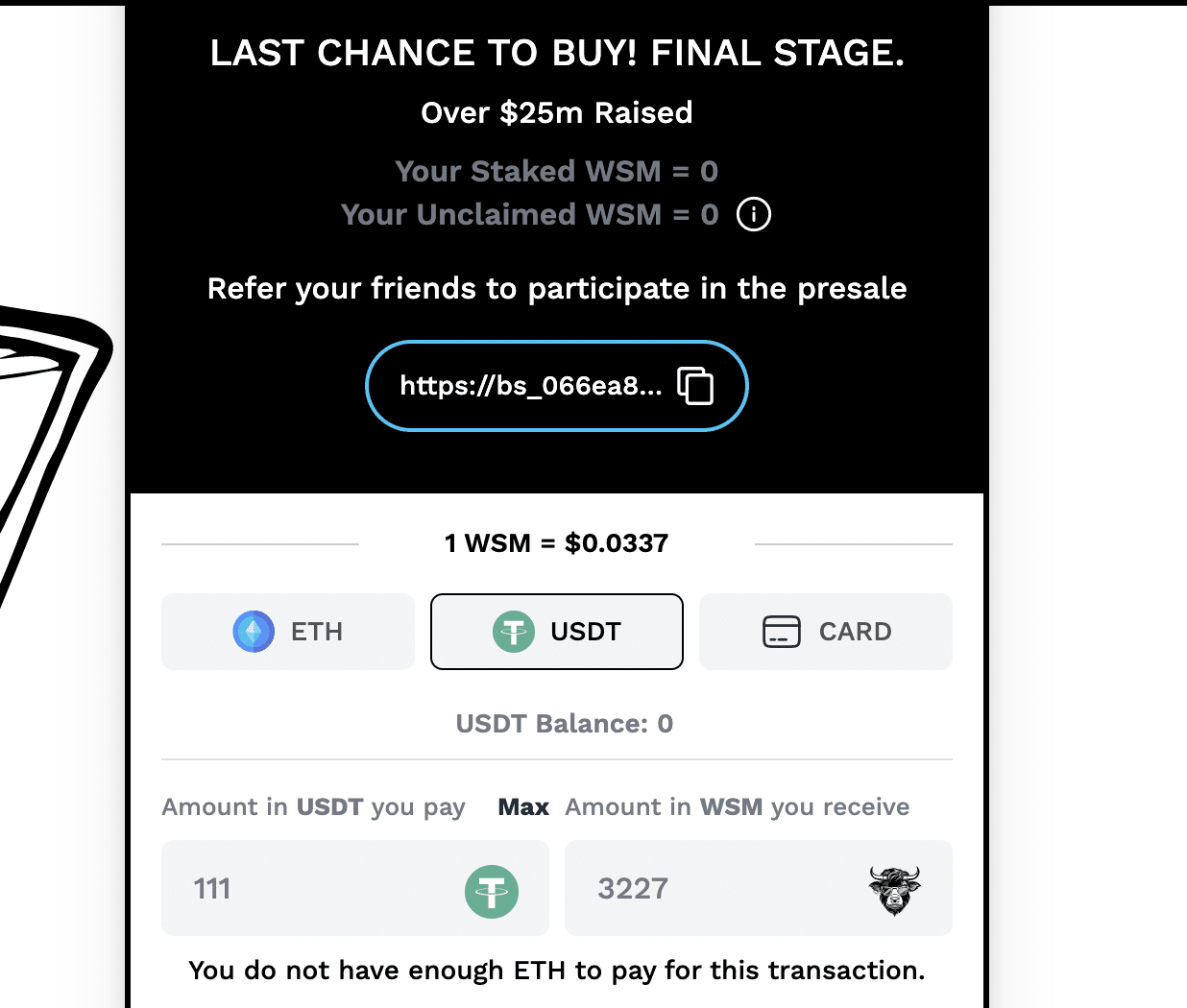The image size is (1187, 1008).
Task: Click the bull mascot icon in receive field
Action: [895, 890]
